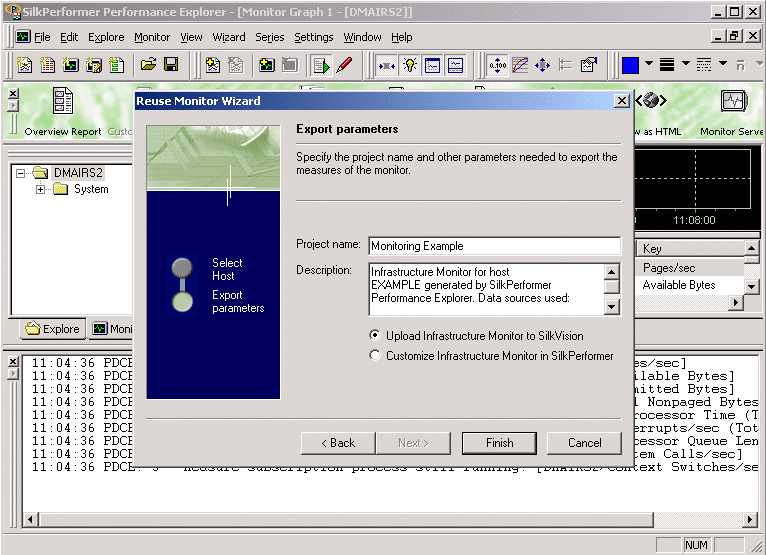Screen dimensions: 766x555
Task: Open the line style dropdown arrow
Action: tap(723, 63)
